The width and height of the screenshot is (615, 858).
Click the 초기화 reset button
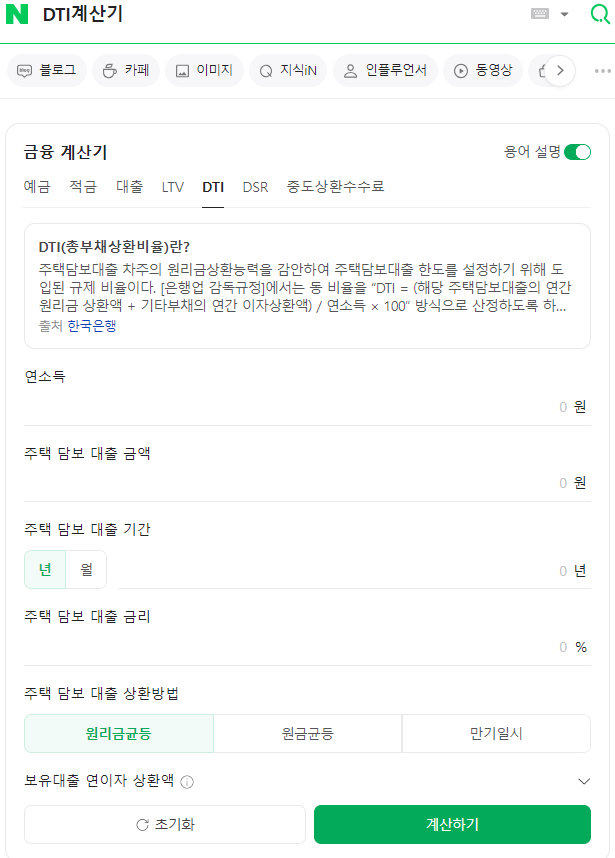pyautogui.click(x=165, y=825)
